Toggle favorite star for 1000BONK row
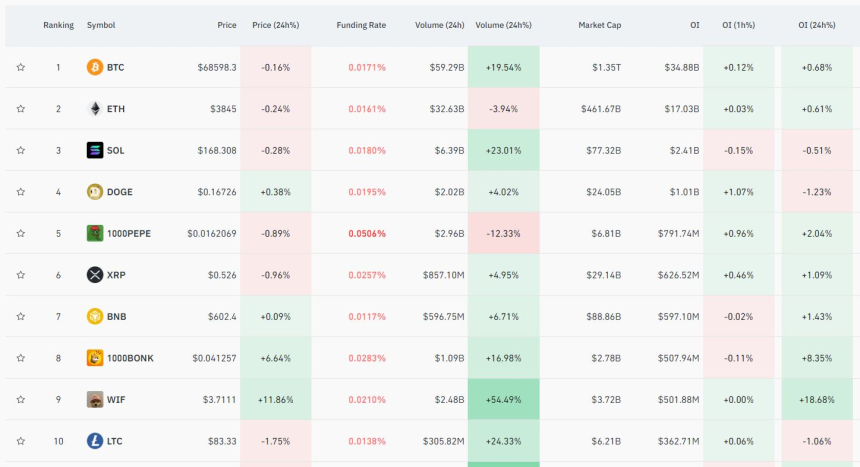860x467 pixels. click(x=20, y=358)
